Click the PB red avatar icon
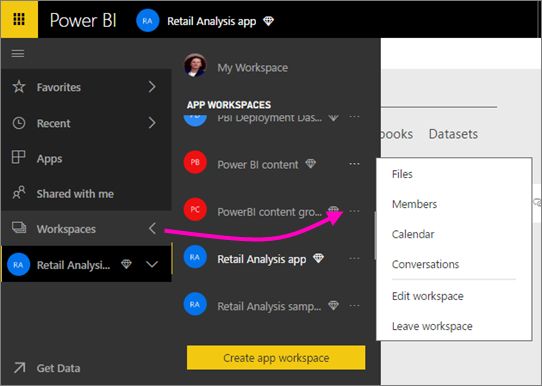 click(195, 162)
